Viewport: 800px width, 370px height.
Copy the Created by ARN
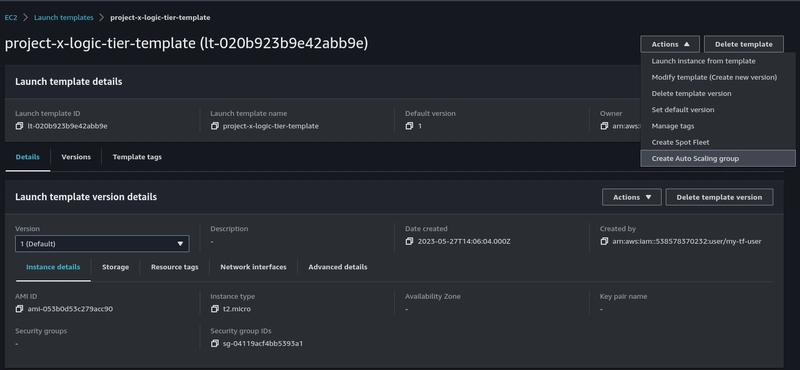point(605,241)
